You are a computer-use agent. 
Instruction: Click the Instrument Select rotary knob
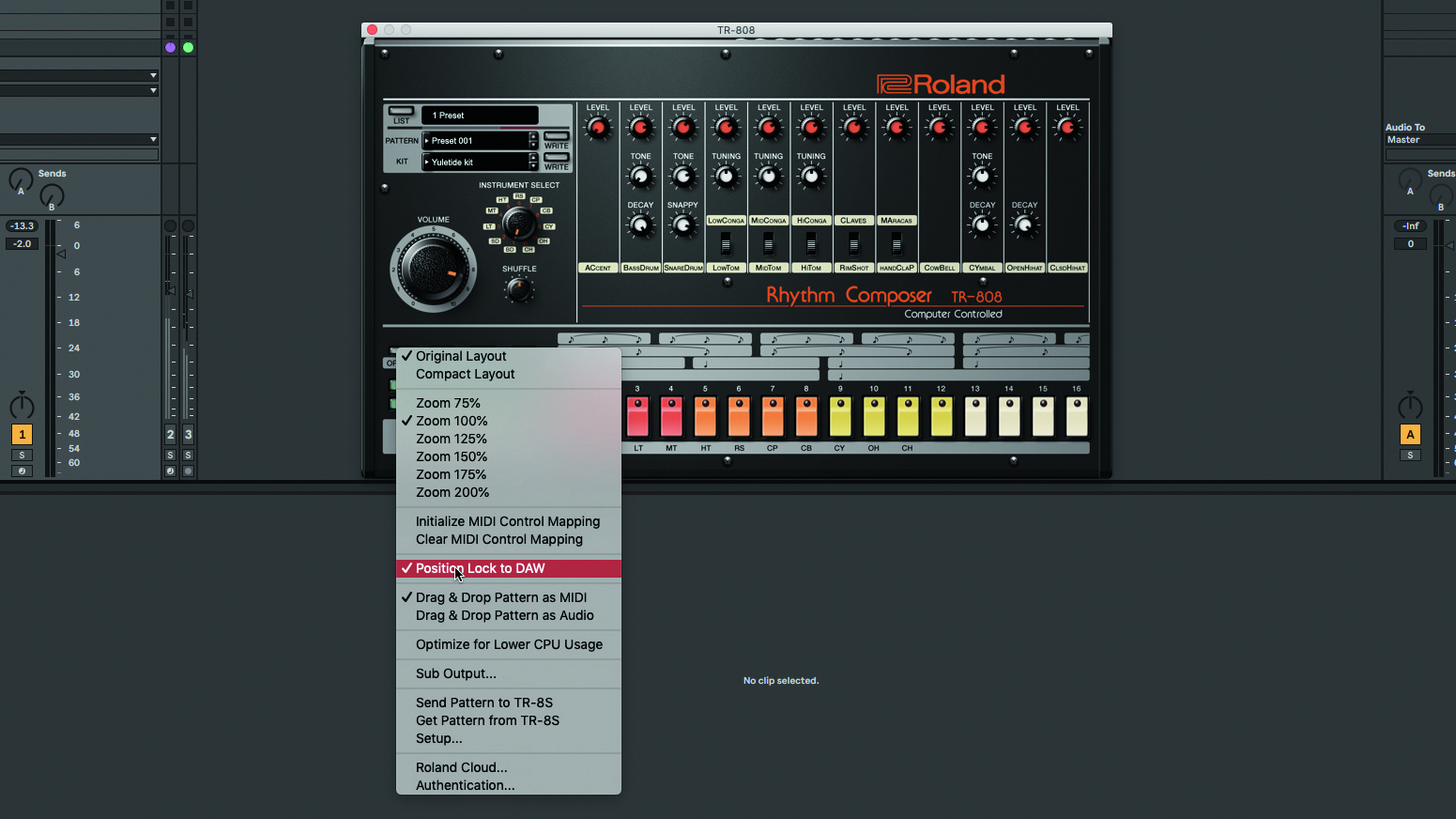coord(518,224)
